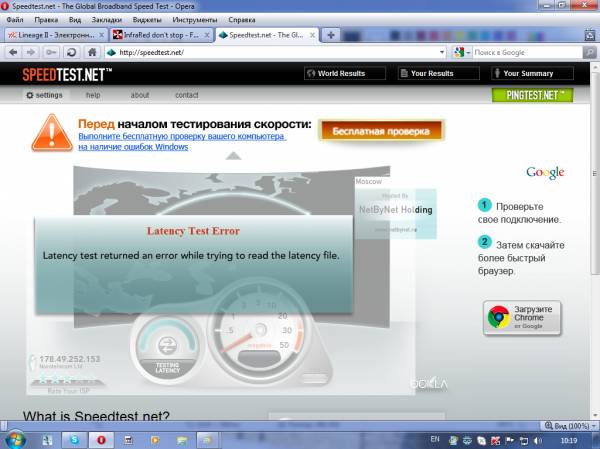Reload the Speedtest page
Screen dimensions: 600x449
(71, 52)
